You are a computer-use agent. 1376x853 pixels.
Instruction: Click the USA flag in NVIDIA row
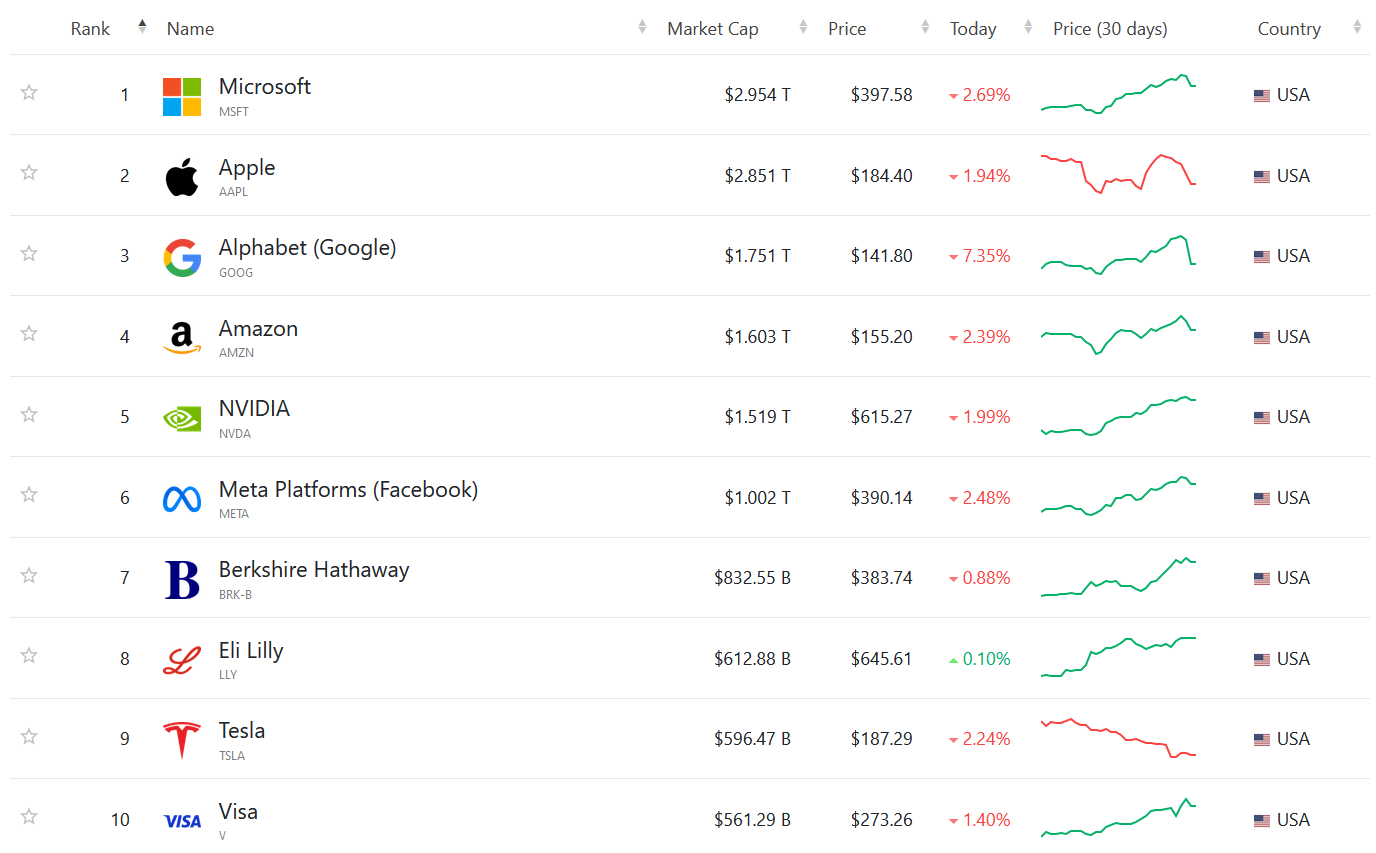pos(1262,418)
